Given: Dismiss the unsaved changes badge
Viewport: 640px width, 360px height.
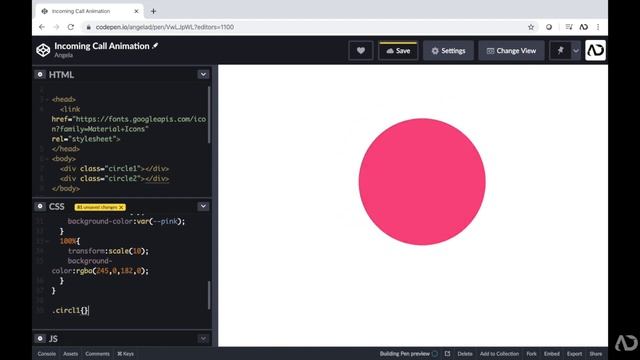Looking at the screenshot, I should (121, 207).
